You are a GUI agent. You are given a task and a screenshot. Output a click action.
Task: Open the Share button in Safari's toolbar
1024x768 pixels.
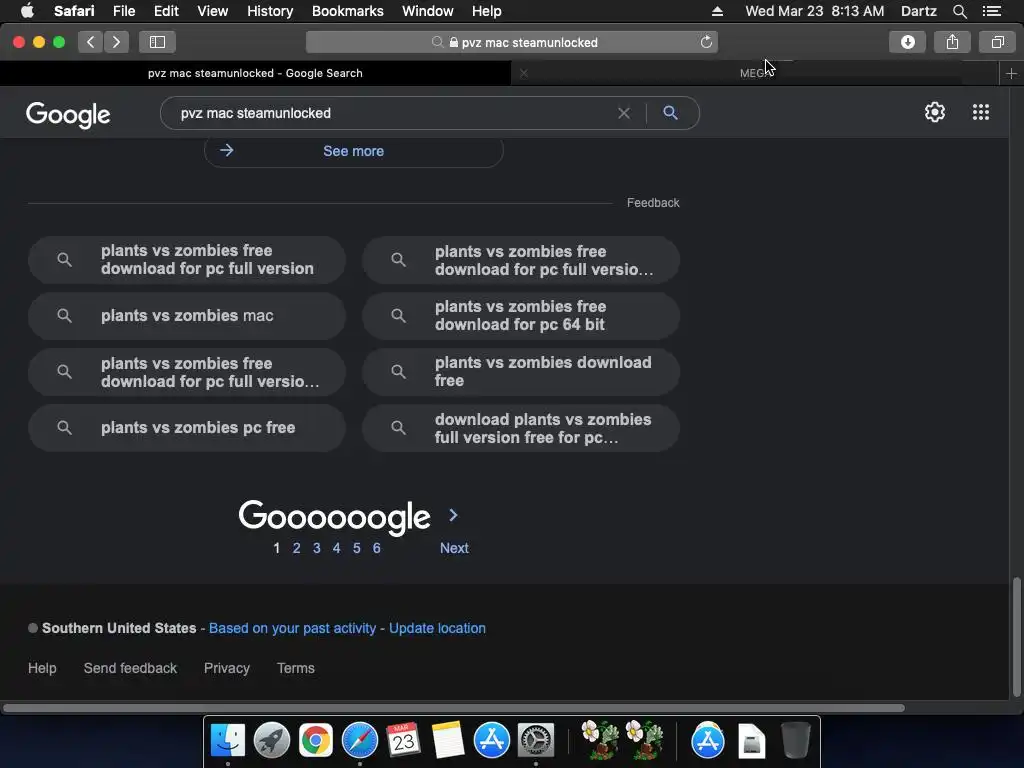(x=952, y=42)
